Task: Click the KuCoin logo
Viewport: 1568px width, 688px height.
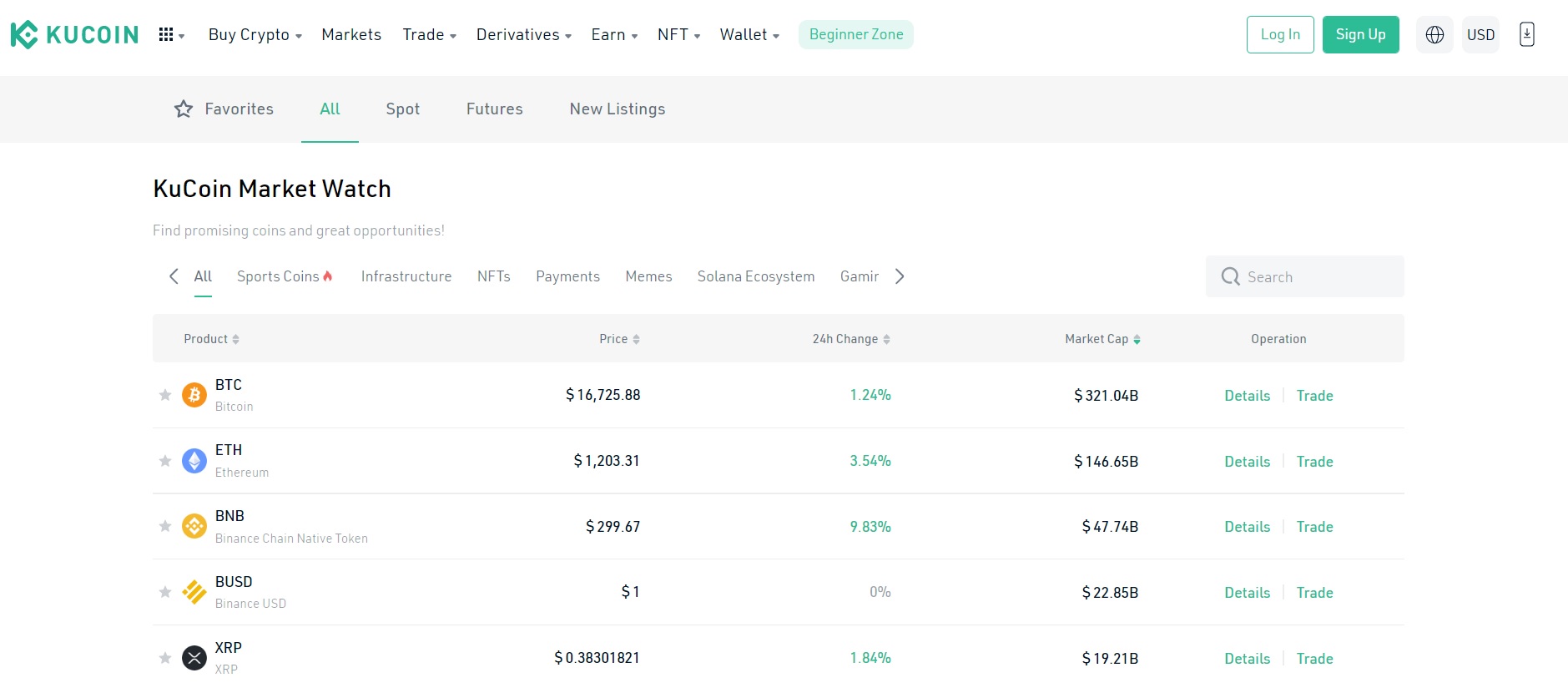Action: 74,34
